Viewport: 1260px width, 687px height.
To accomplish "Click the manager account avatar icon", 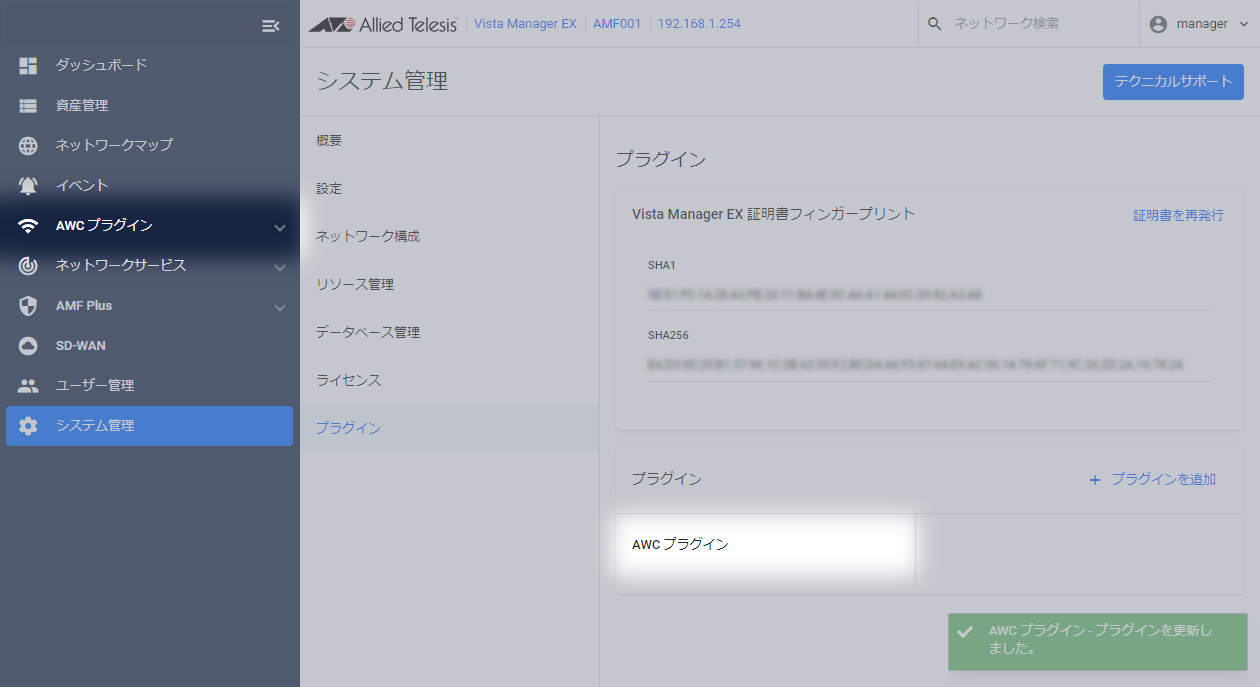I will 1158,24.
